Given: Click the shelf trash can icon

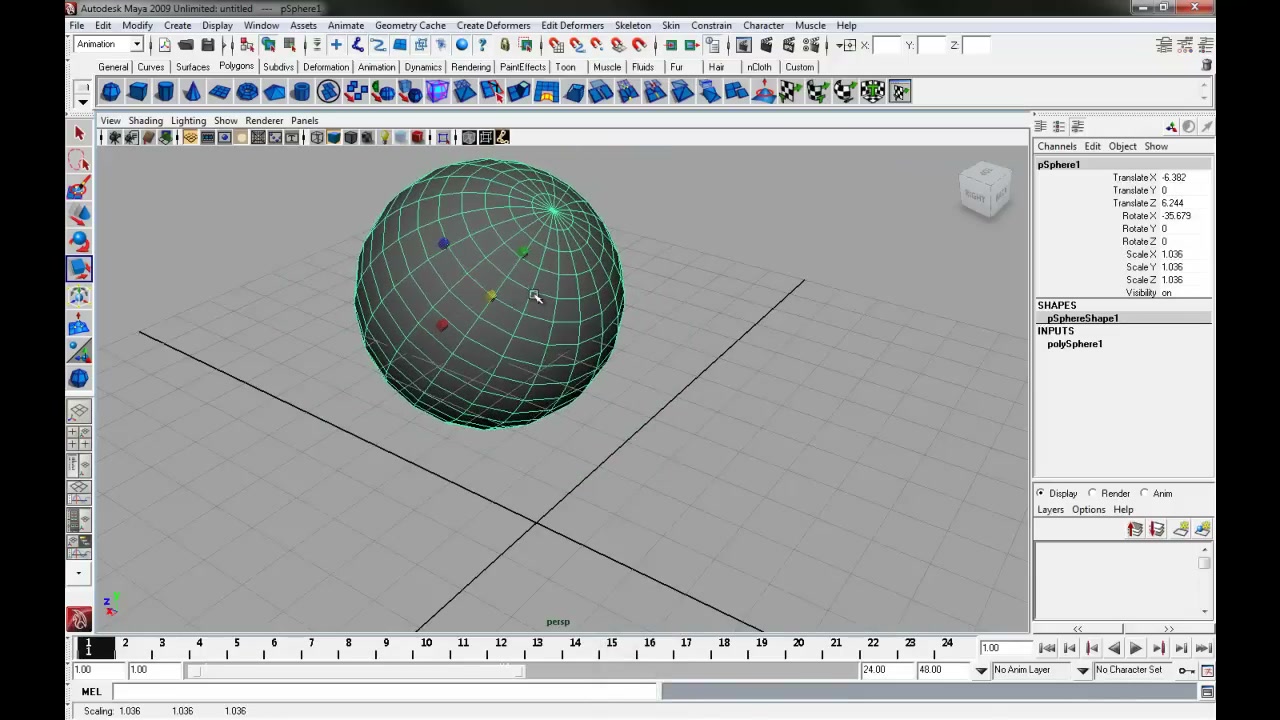Looking at the screenshot, I should pos(1206,65).
